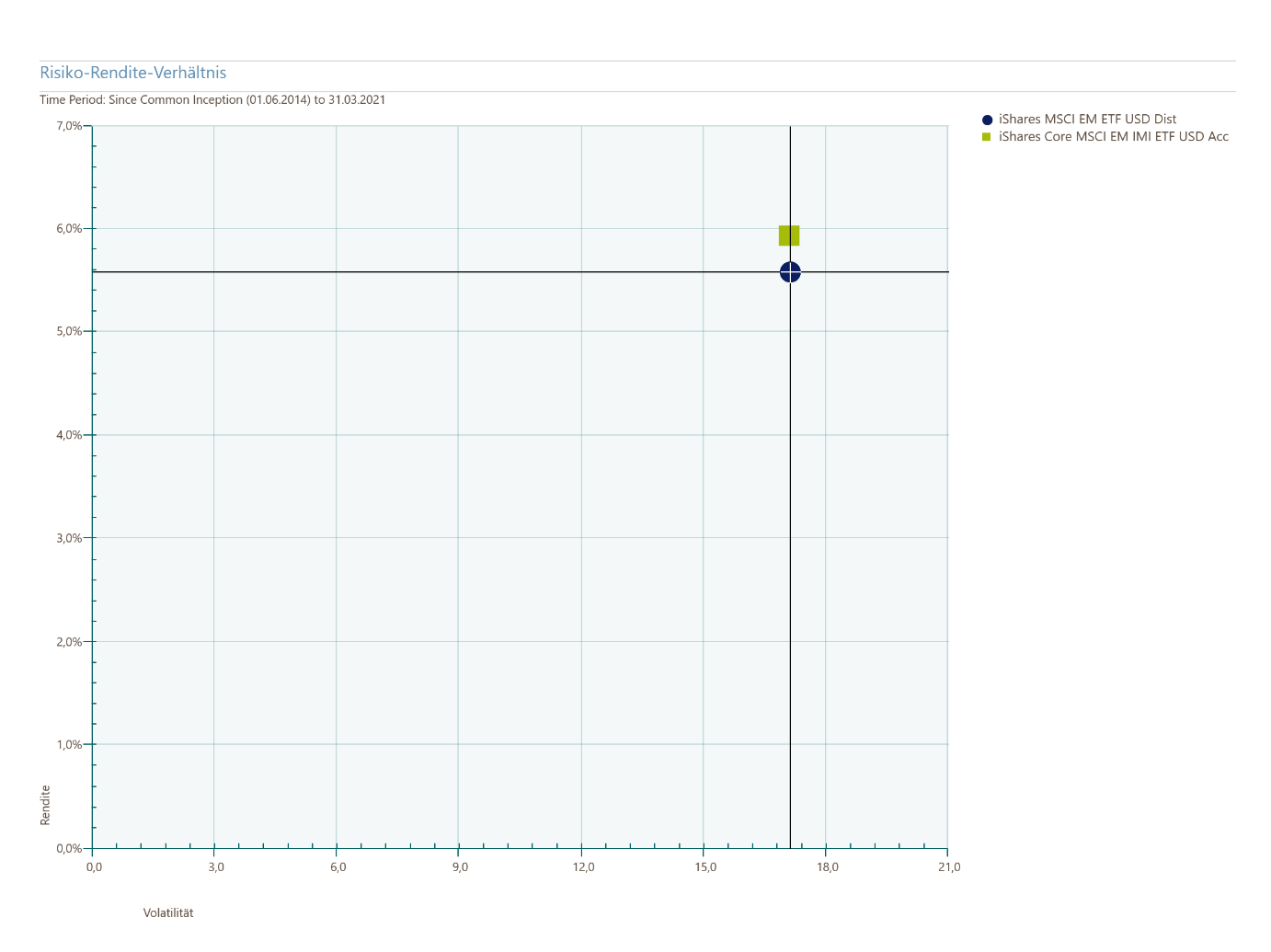Click the green square data point
The image size is (1271, 952).
tap(789, 236)
